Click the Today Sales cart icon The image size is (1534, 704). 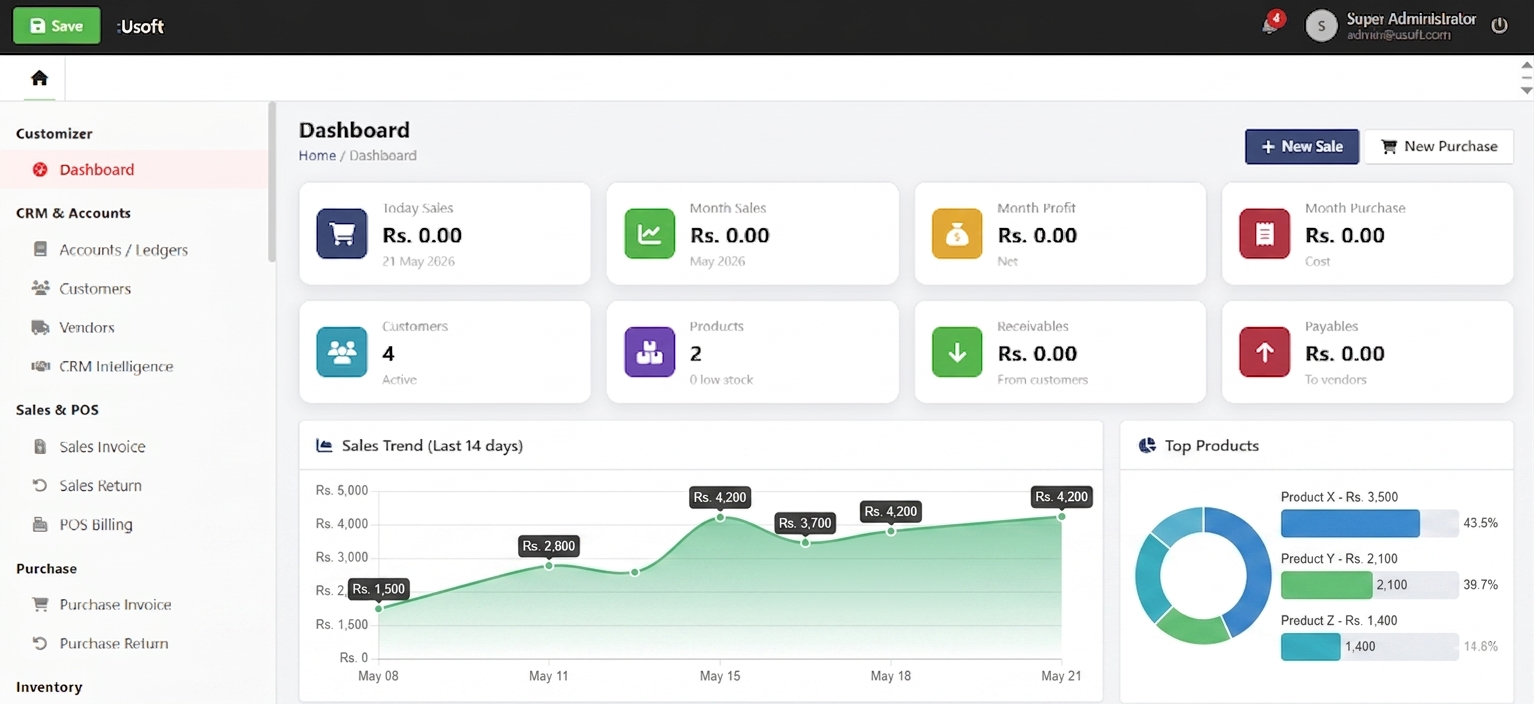click(342, 234)
